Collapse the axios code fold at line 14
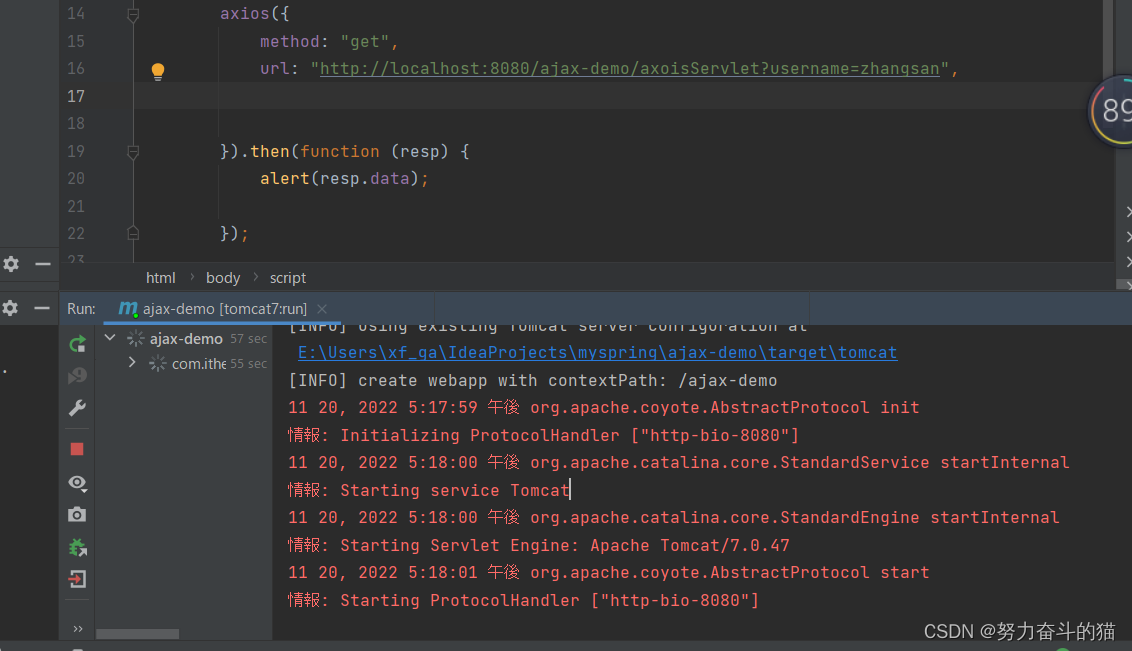 click(x=133, y=13)
